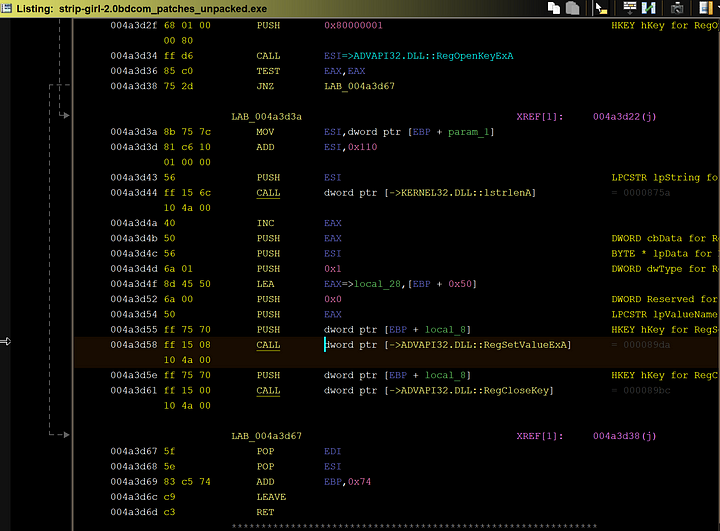Click the INC mnemonic at 004a3d4a
This screenshot has height=531, width=720.
point(265,223)
